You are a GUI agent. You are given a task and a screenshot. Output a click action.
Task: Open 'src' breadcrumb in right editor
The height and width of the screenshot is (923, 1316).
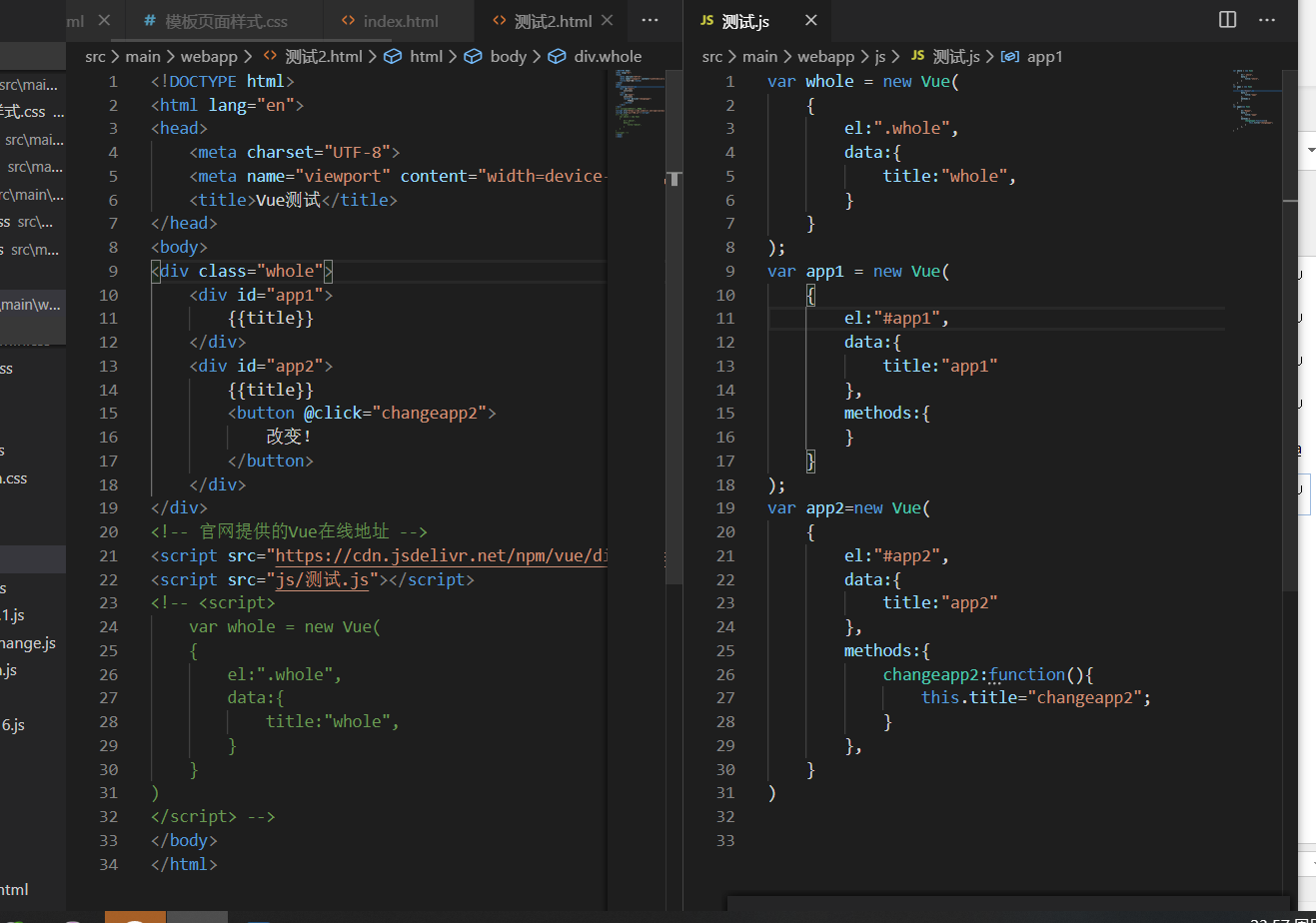point(712,57)
